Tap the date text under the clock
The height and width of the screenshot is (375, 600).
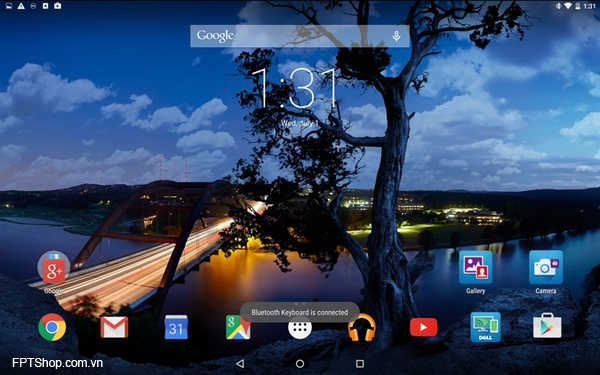[300, 123]
